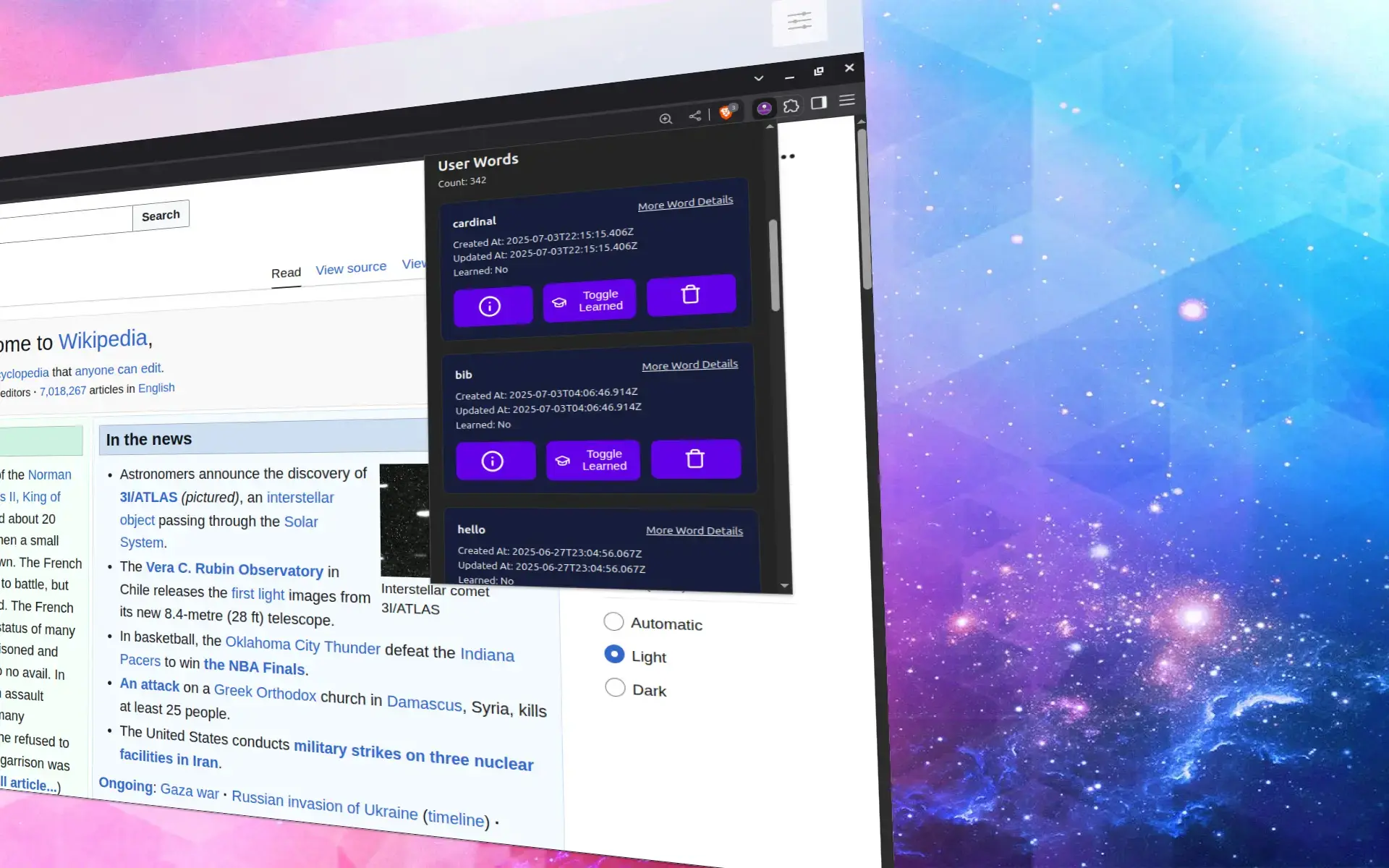The image size is (1389, 868).
Task: Delete the word bib
Action: 695,459
